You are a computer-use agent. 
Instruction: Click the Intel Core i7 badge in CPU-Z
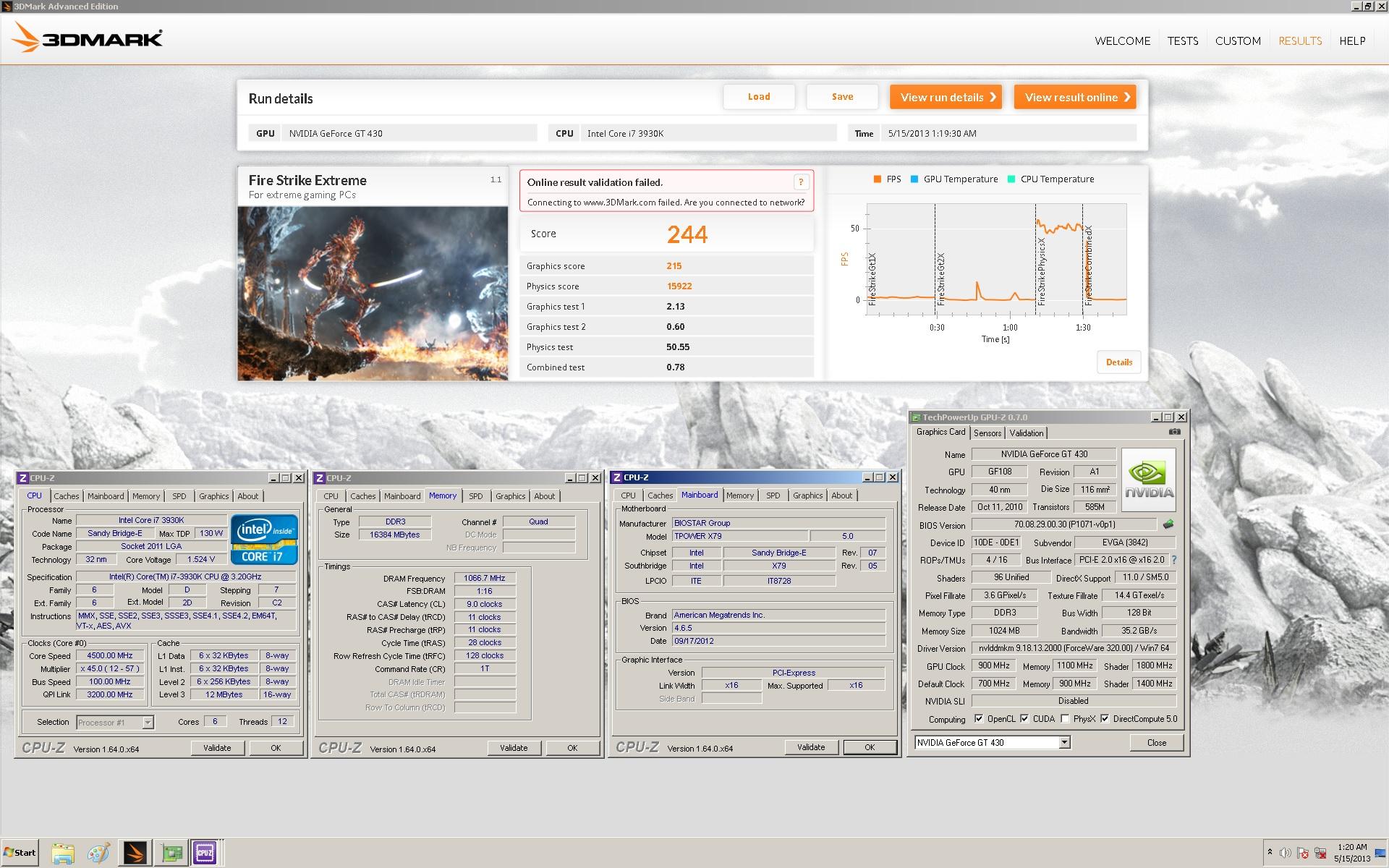tap(264, 539)
